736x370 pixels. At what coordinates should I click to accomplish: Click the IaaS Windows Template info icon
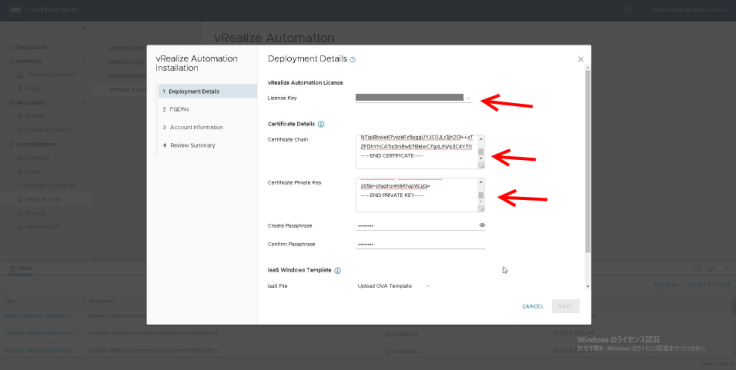coord(337,270)
